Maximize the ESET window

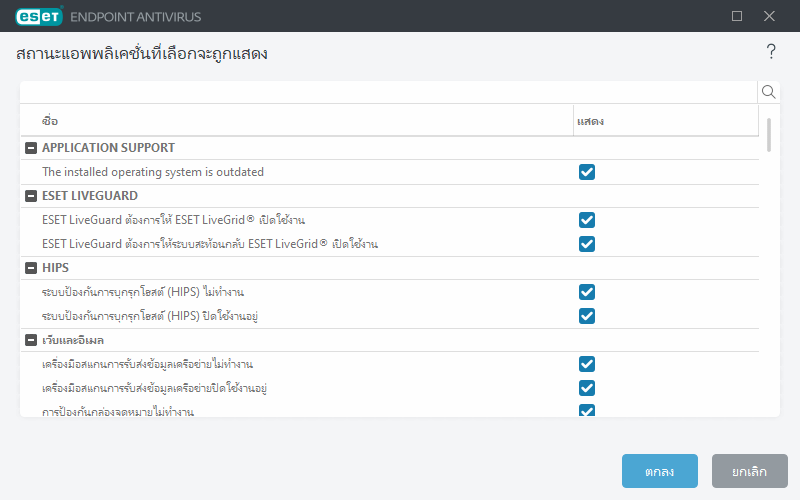[737, 16]
